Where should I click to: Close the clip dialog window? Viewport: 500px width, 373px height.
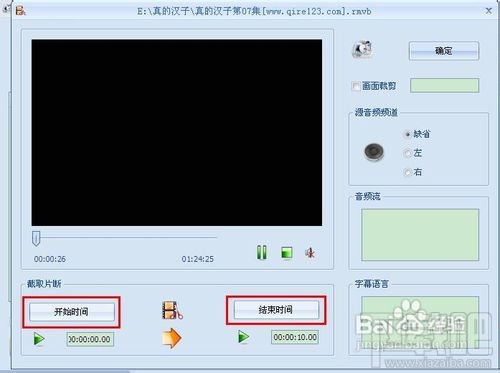pos(489,11)
